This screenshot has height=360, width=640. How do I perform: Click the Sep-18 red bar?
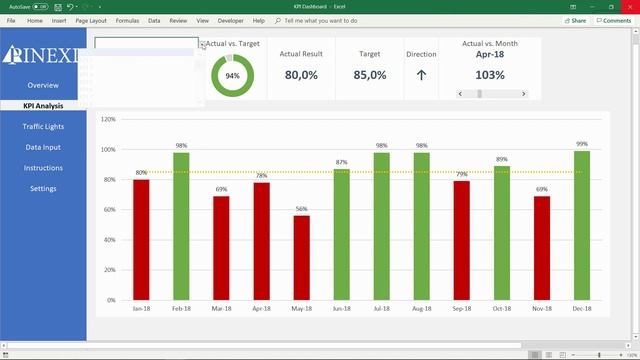[462, 240]
